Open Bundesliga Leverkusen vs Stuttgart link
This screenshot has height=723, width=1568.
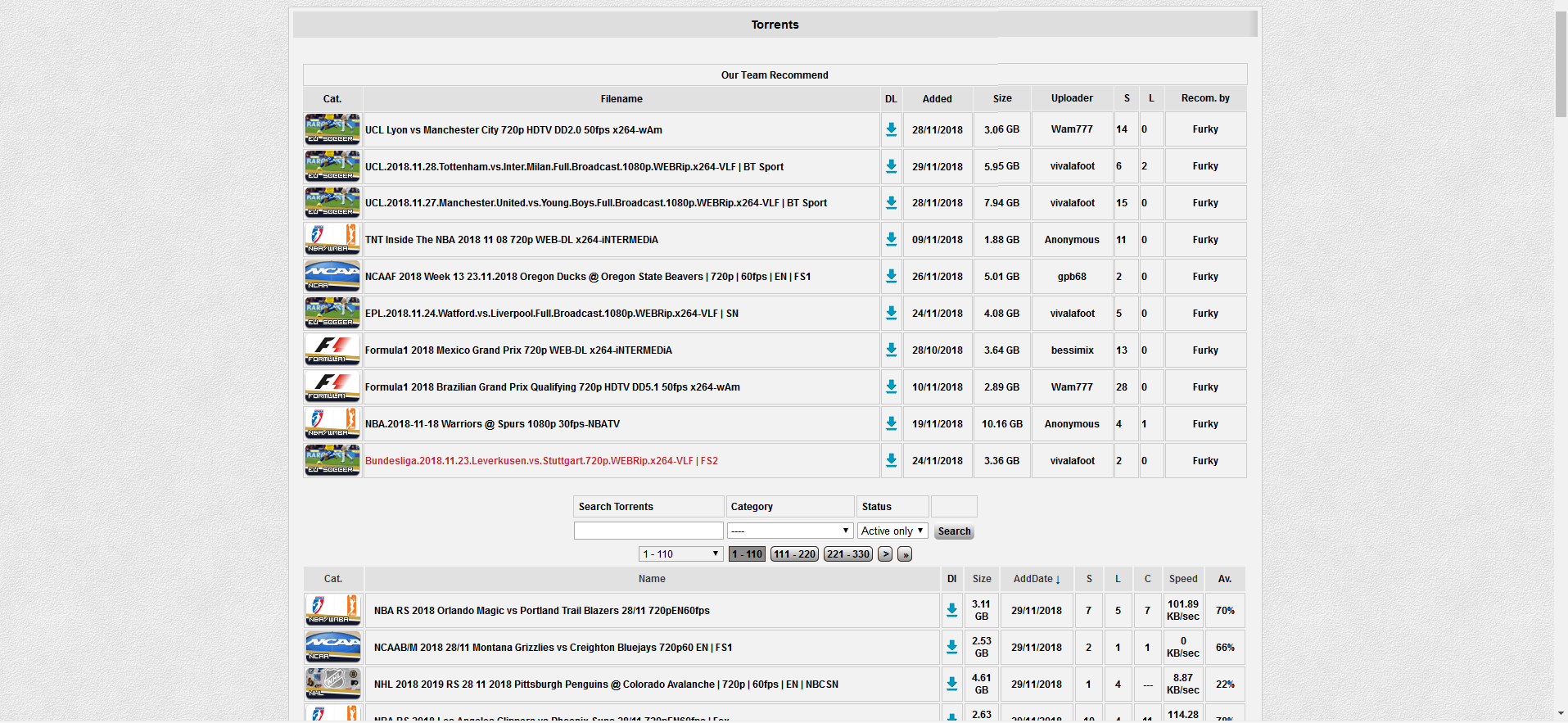(x=541, y=461)
